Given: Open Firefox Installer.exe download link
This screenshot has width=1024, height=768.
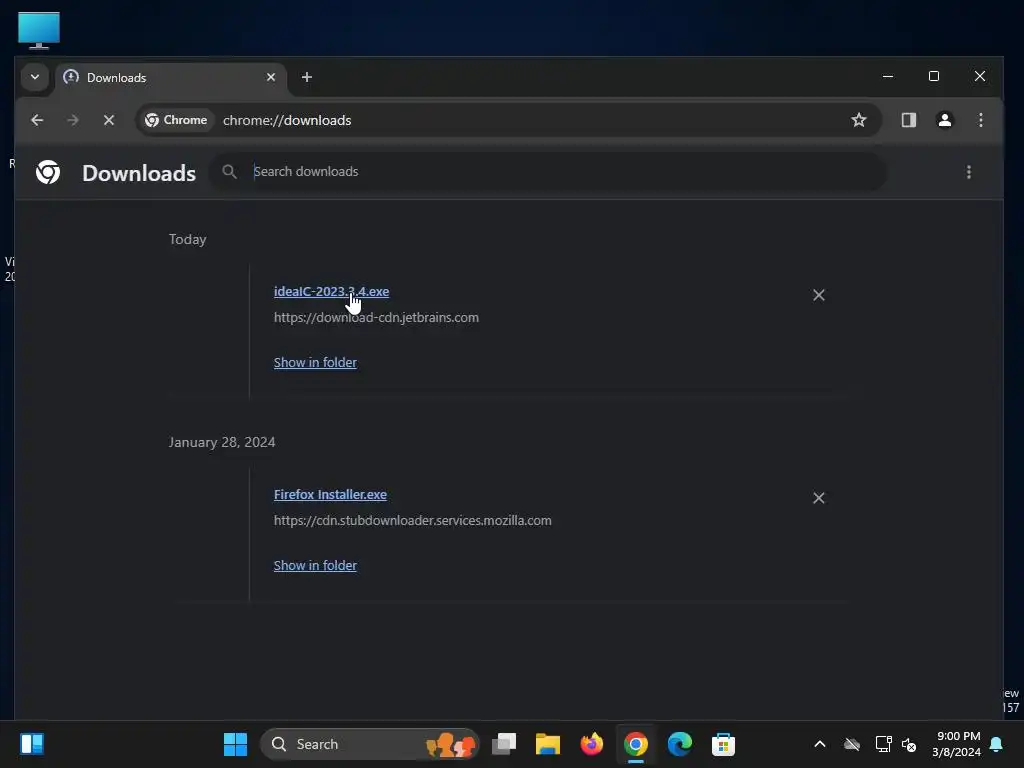Looking at the screenshot, I should (x=330, y=495).
